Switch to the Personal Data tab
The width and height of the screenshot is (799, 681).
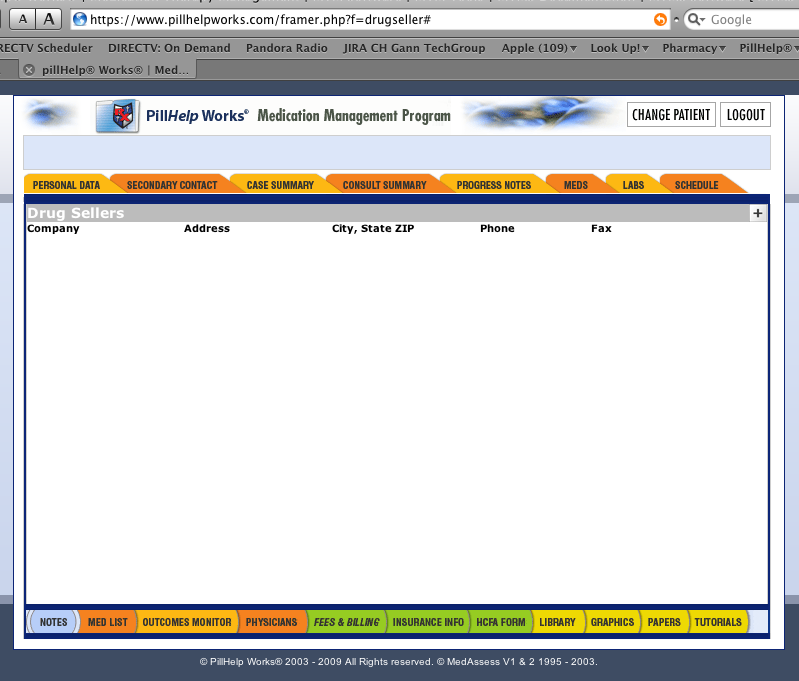tap(66, 185)
